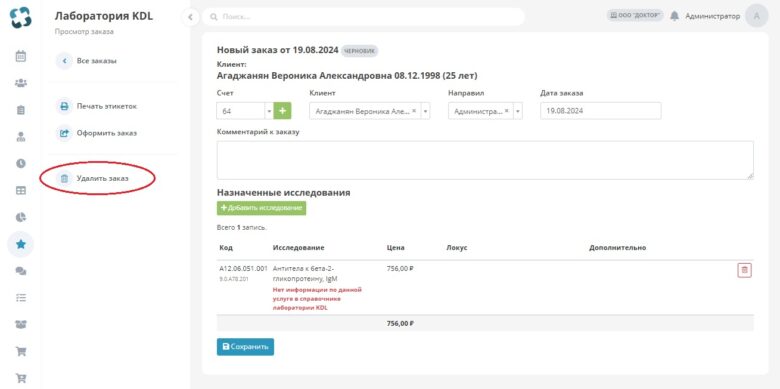Viewport: 780px width, 389px height.
Task: Focus the Комментарий к заказу textarea
Action: coord(485,160)
